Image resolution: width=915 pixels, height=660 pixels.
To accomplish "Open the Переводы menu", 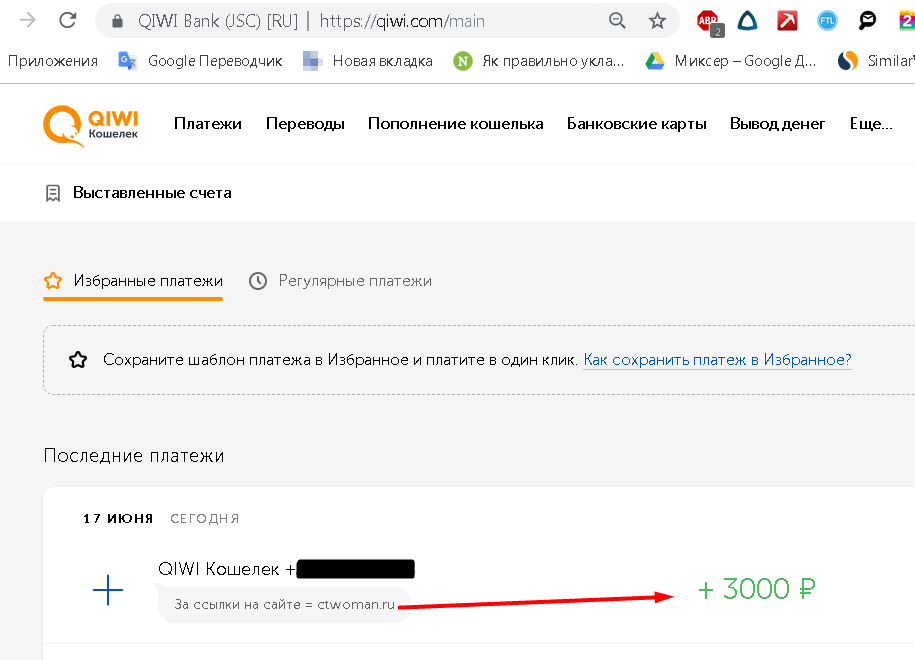I will click(305, 124).
